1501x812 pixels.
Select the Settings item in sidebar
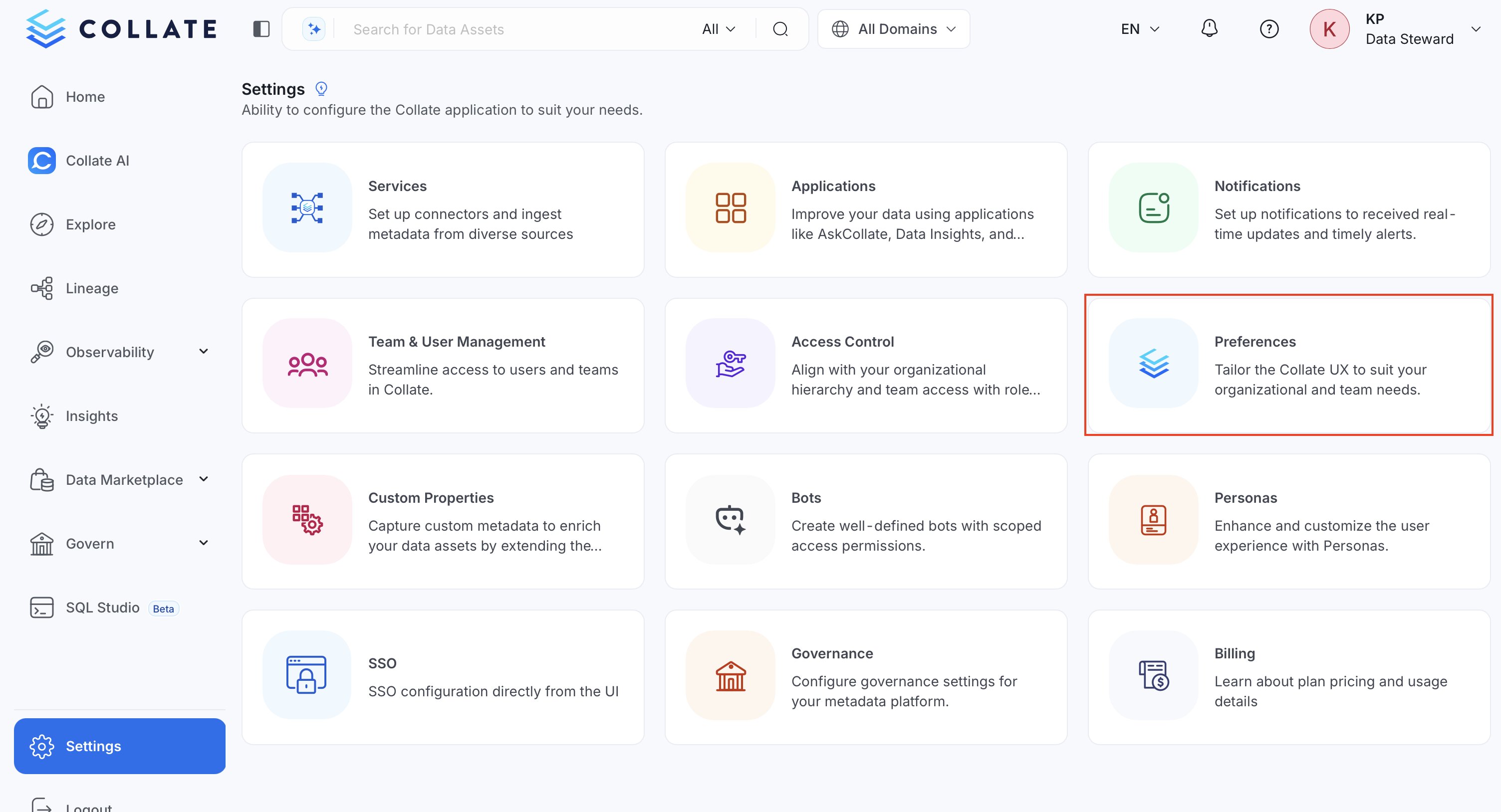tap(119, 746)
